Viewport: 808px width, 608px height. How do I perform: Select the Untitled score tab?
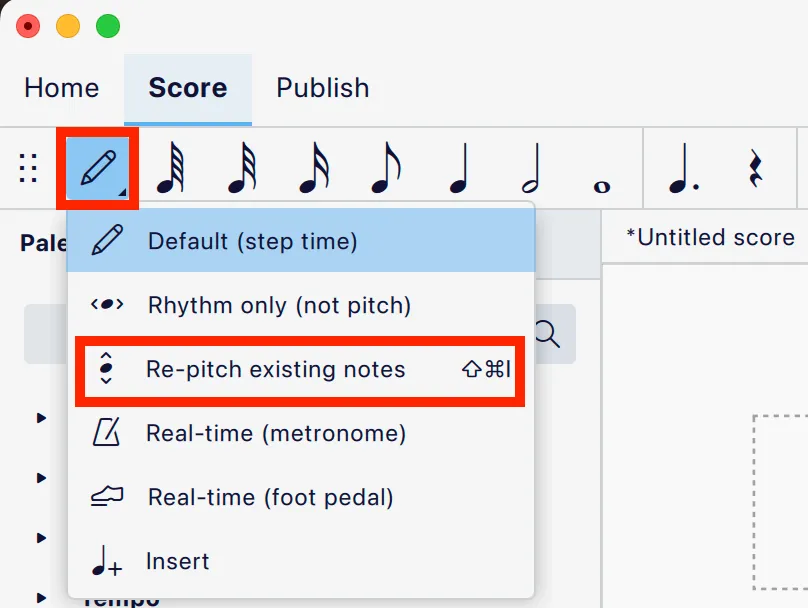(710, 237)
